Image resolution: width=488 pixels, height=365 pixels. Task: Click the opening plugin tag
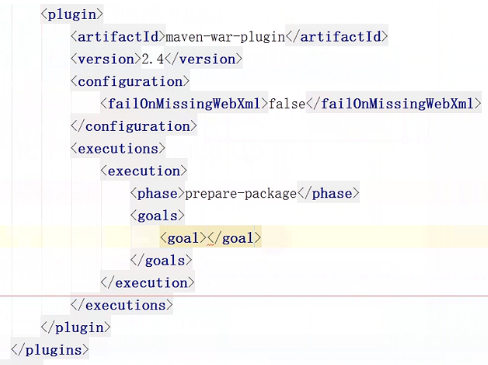(x=72, y=15)
